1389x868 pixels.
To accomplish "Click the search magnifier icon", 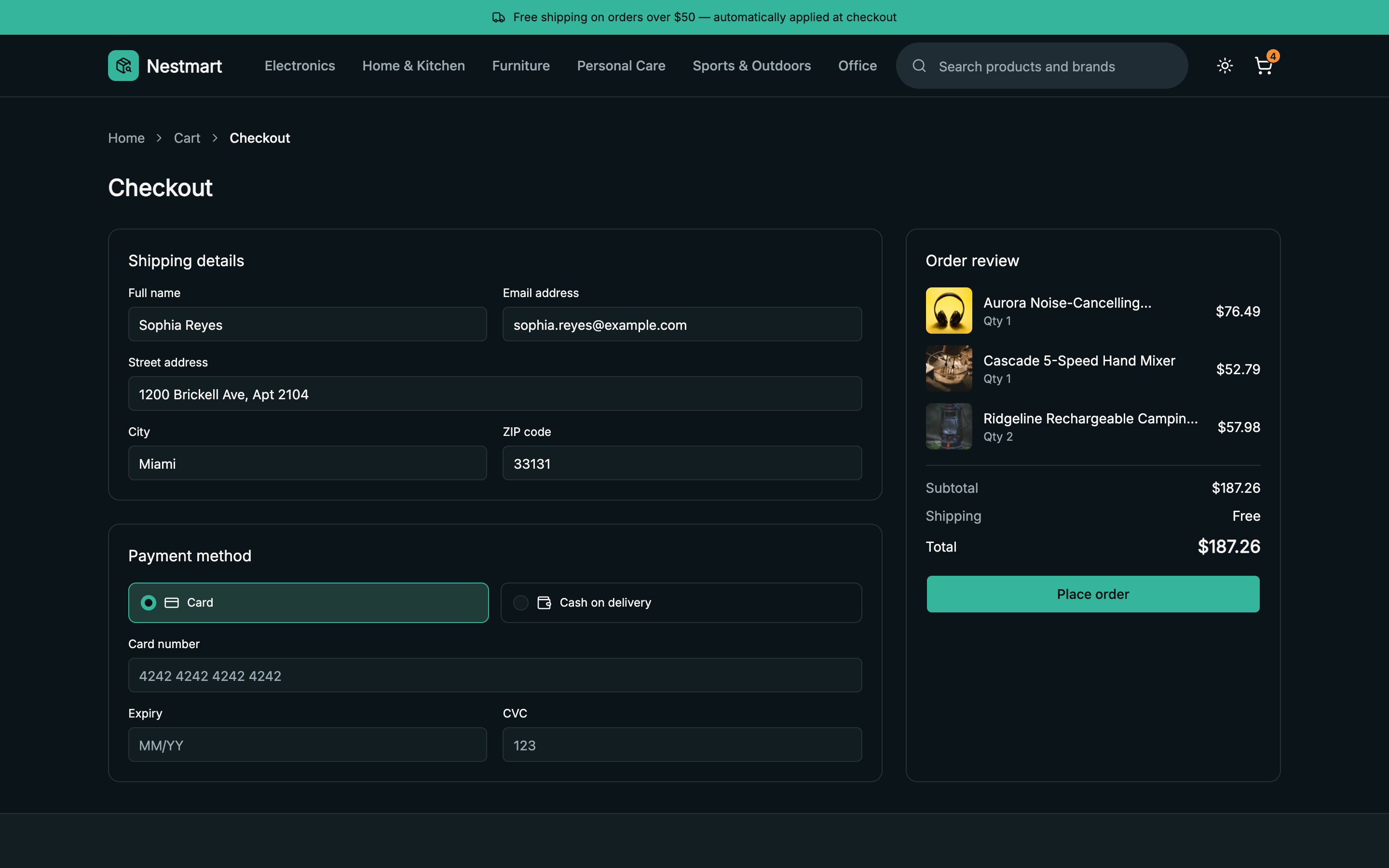I will [919, 66].
